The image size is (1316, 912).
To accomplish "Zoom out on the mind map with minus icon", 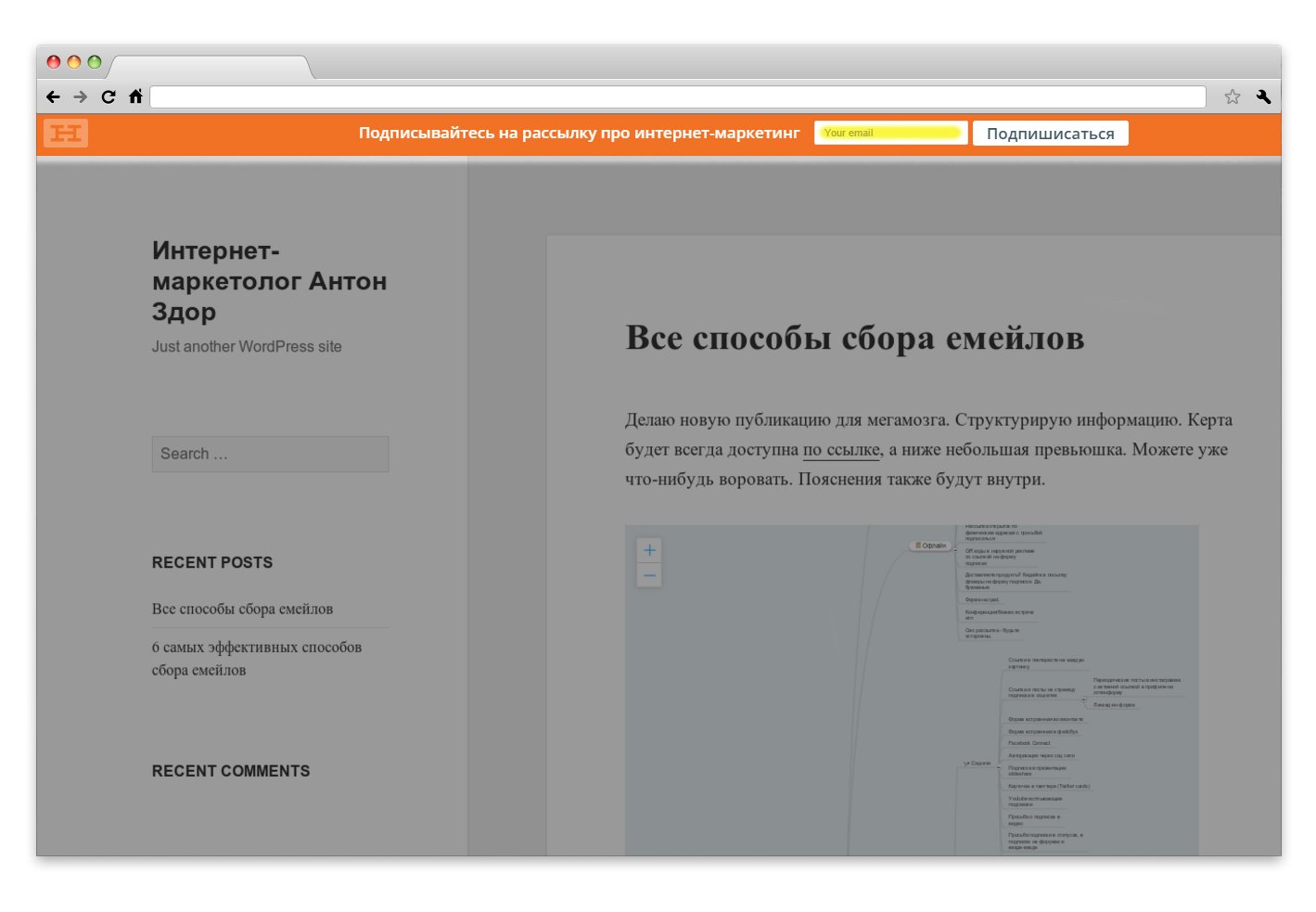I will click(649, 575).
